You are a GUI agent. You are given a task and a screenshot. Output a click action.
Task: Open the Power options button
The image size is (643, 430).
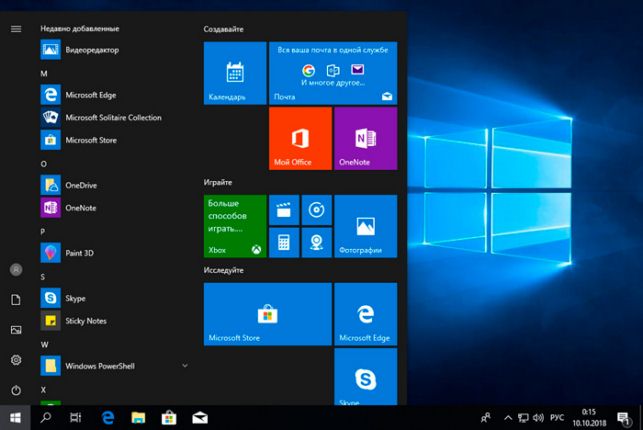pos(16,390)
